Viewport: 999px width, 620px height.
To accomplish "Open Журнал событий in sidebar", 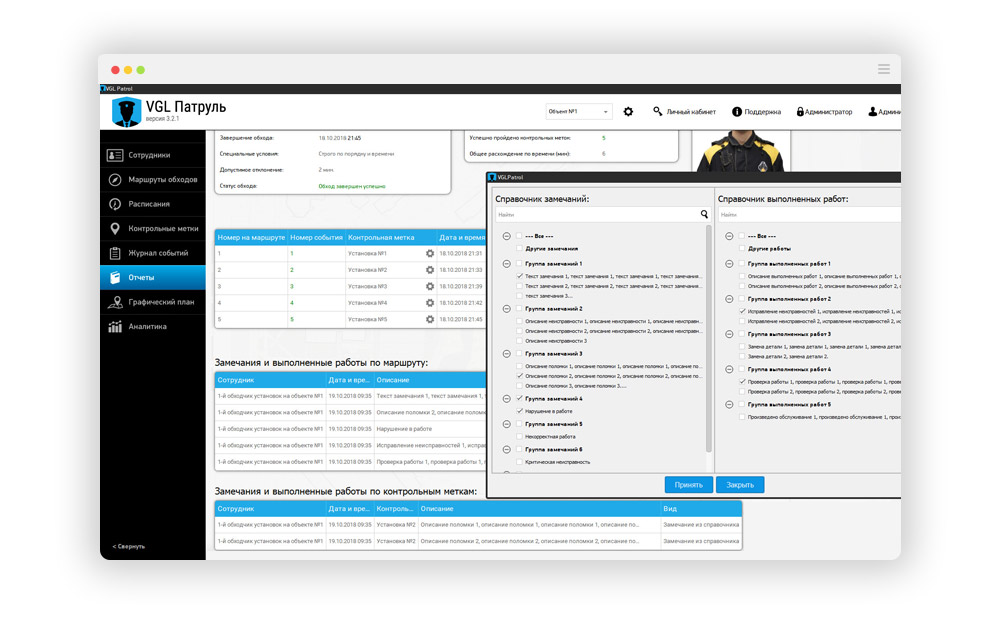I will 153,253.
